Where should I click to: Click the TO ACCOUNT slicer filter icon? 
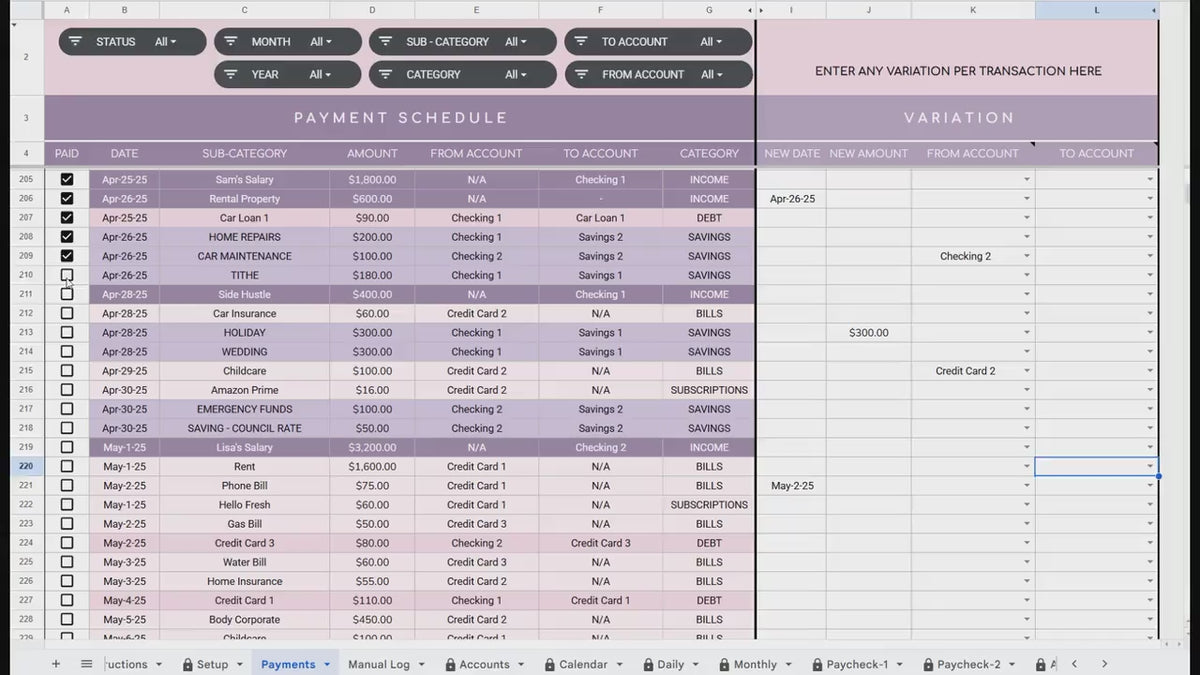[x=581, y=42]
